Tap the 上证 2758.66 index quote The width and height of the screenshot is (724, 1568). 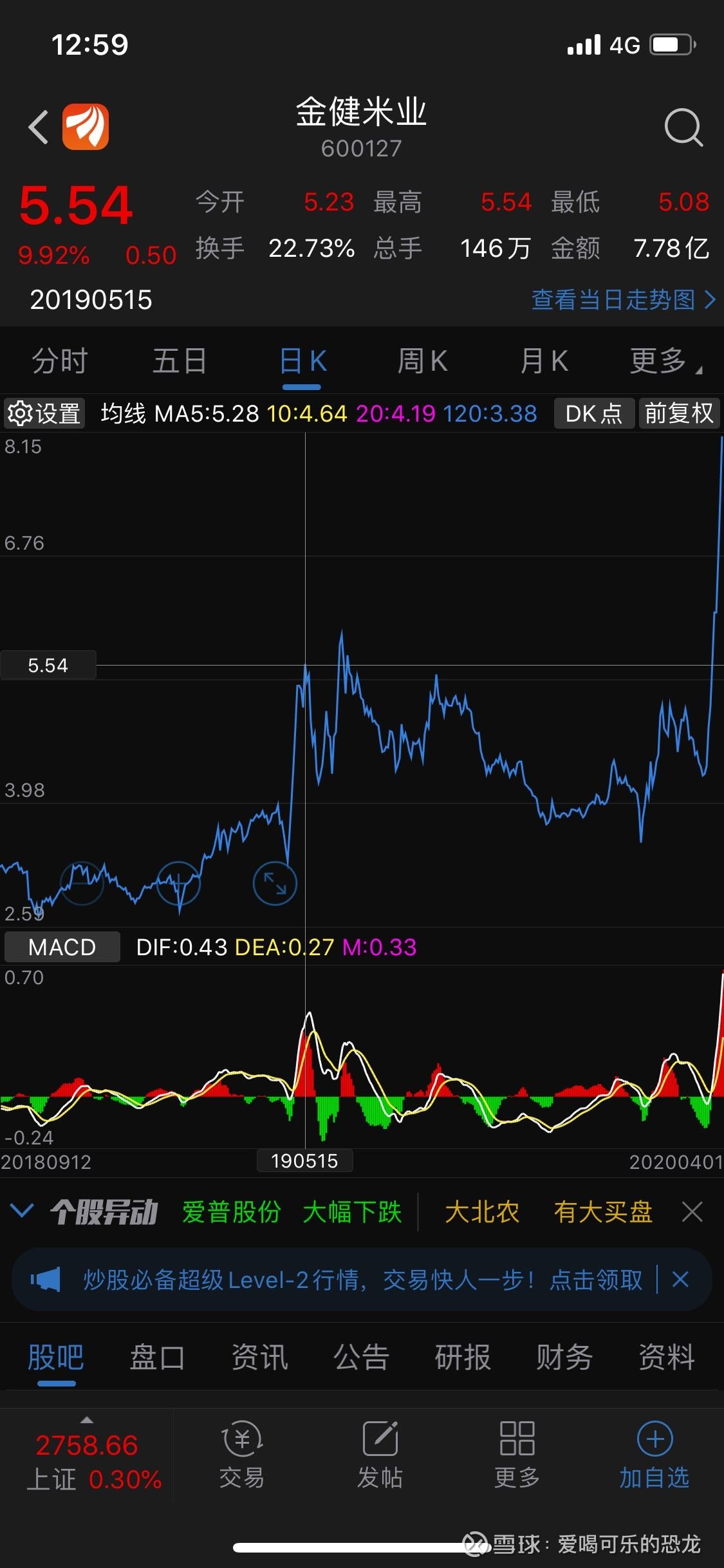pos(94,1462)
